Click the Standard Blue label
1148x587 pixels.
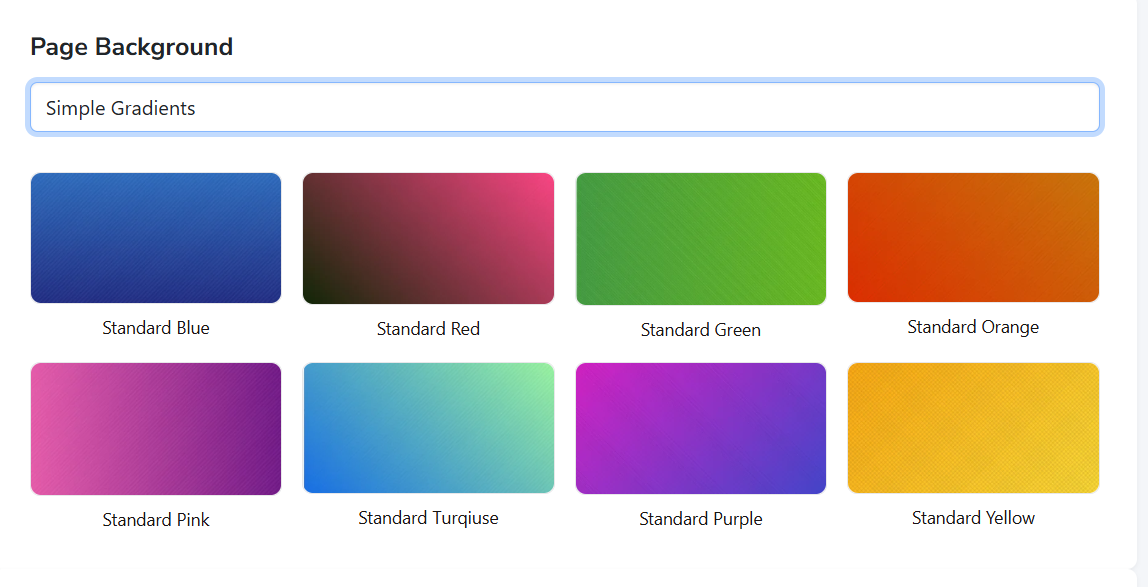click(x=156, y=328)
